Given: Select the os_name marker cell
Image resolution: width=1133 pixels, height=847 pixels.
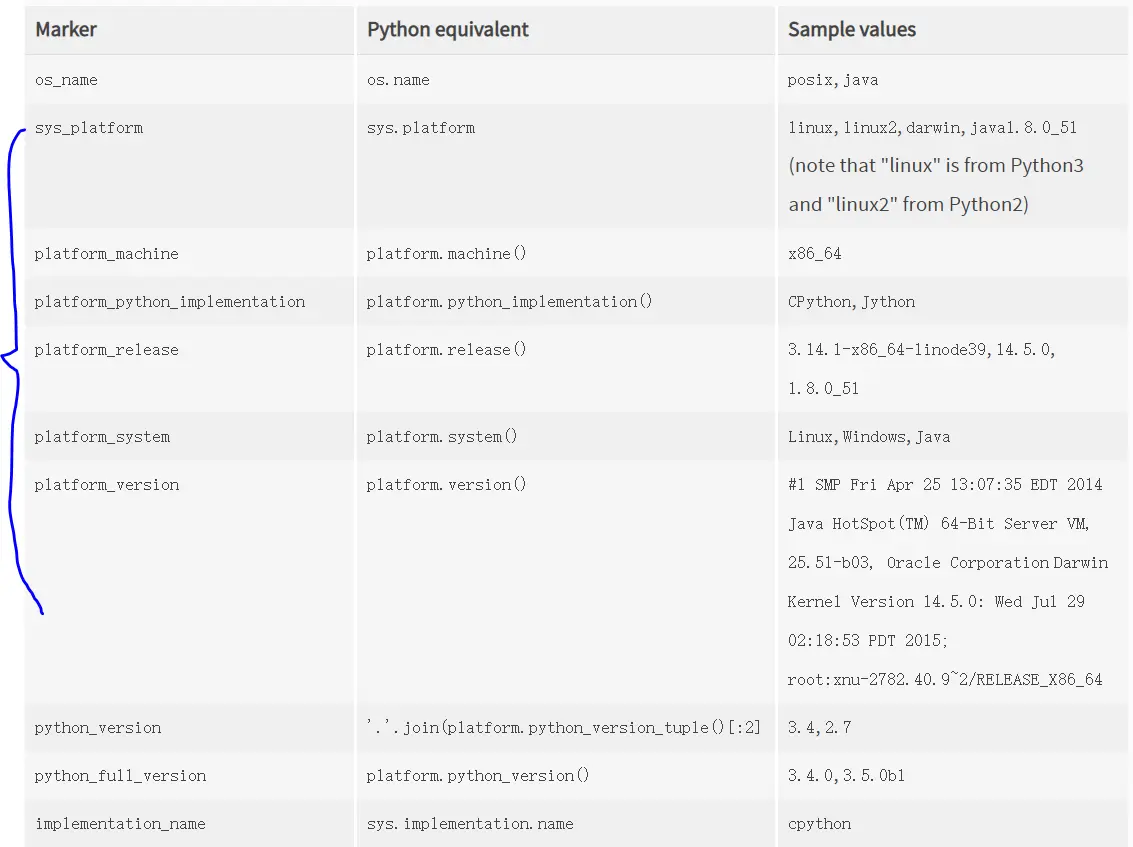Looking at the screenshot, I should pos(66,80).
